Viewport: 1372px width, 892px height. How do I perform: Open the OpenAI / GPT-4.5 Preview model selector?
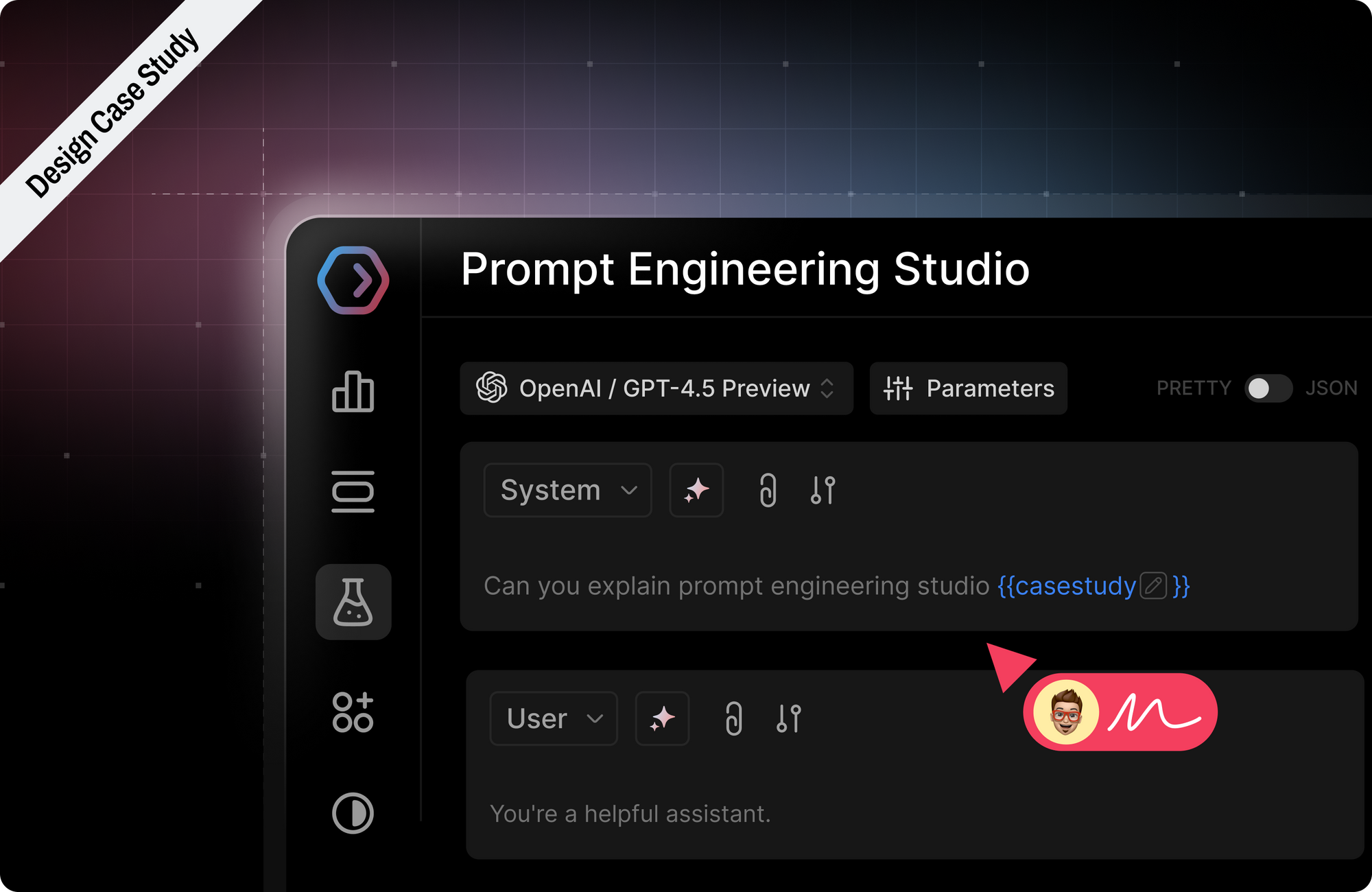pyautogui.click(x=657, y=388)
